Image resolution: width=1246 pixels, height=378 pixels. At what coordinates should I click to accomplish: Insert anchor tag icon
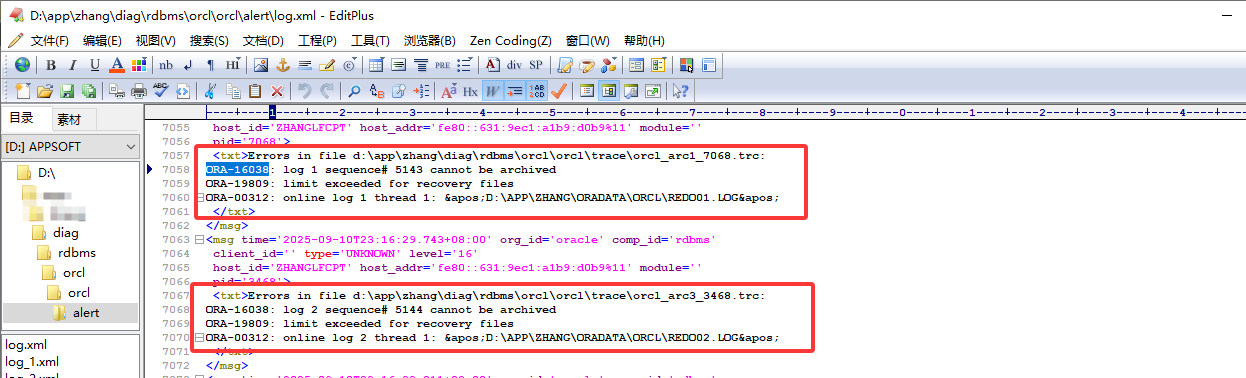[282, 65]
